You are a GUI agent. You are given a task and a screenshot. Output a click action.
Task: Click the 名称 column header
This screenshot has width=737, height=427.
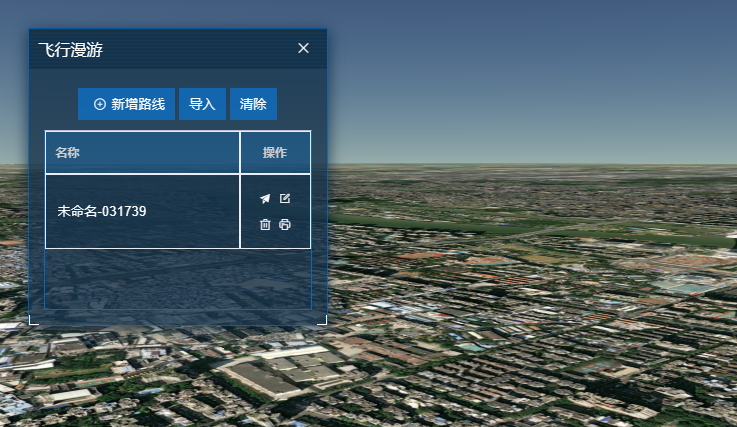(68, 153)
